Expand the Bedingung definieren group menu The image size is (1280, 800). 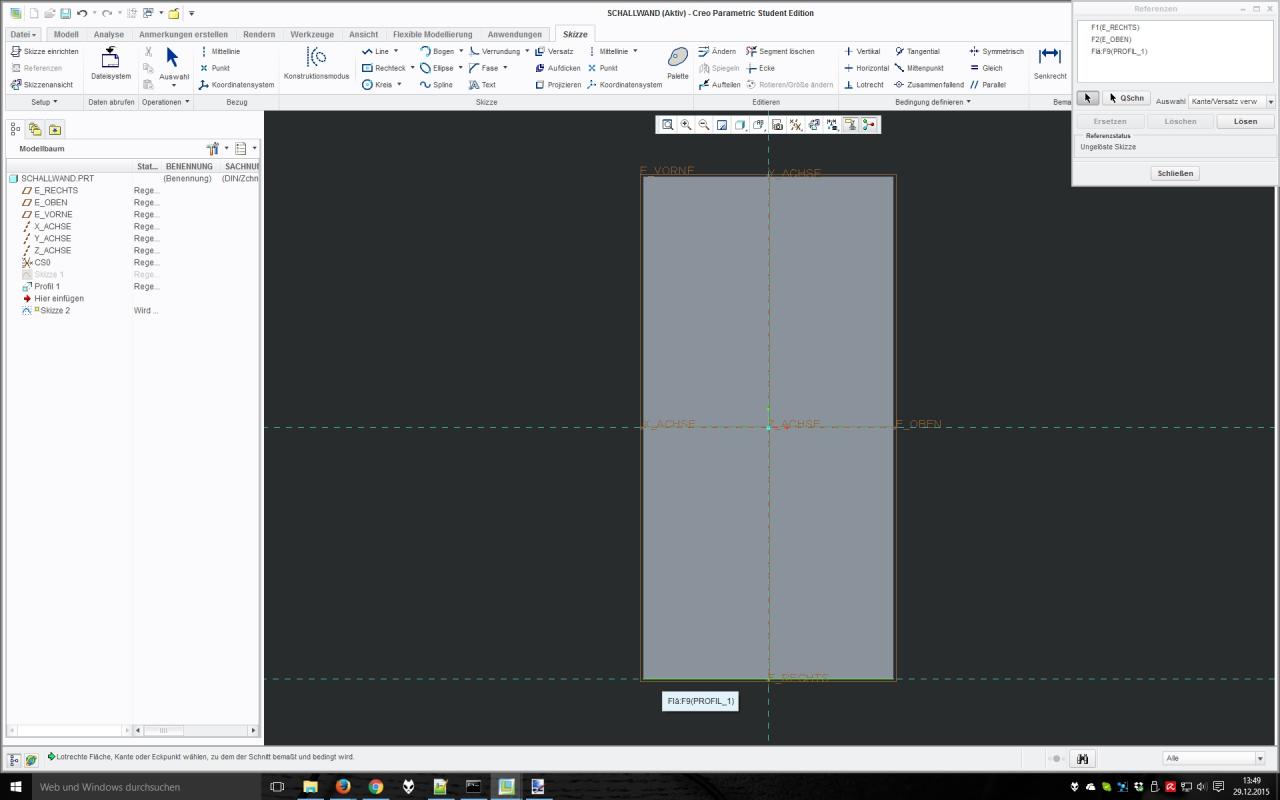point(933,102)
